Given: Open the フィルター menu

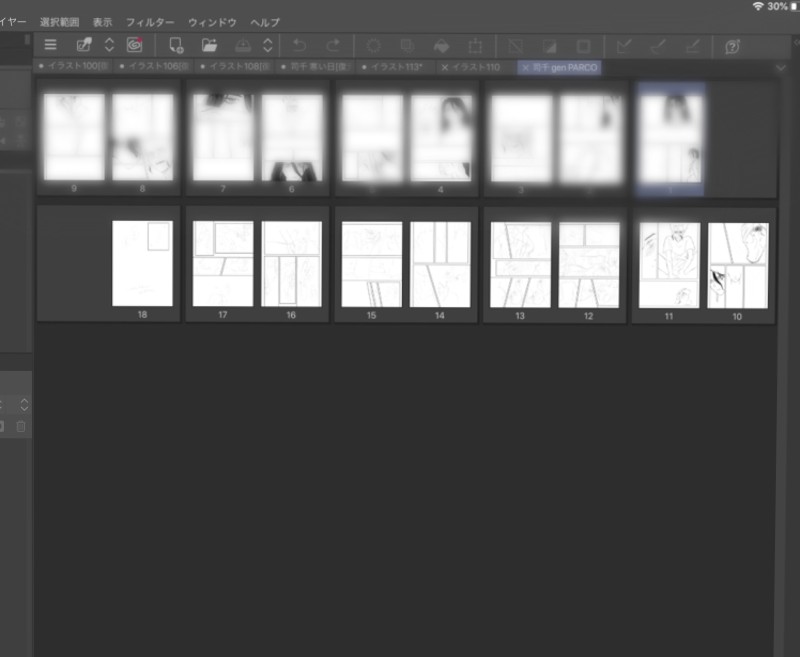Looking at the screenshot, I should (x=150, y=22).
